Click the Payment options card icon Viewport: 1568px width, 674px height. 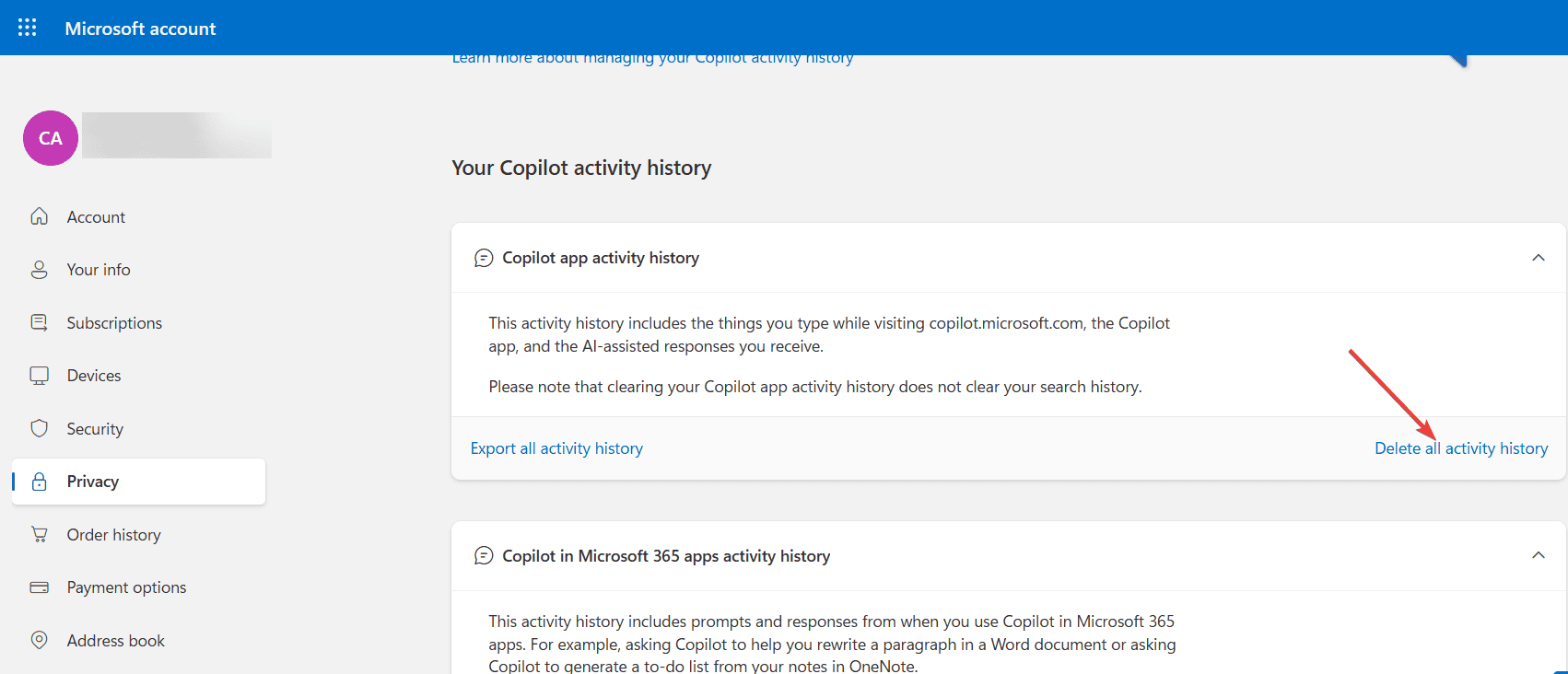click(x=39, y=587)
